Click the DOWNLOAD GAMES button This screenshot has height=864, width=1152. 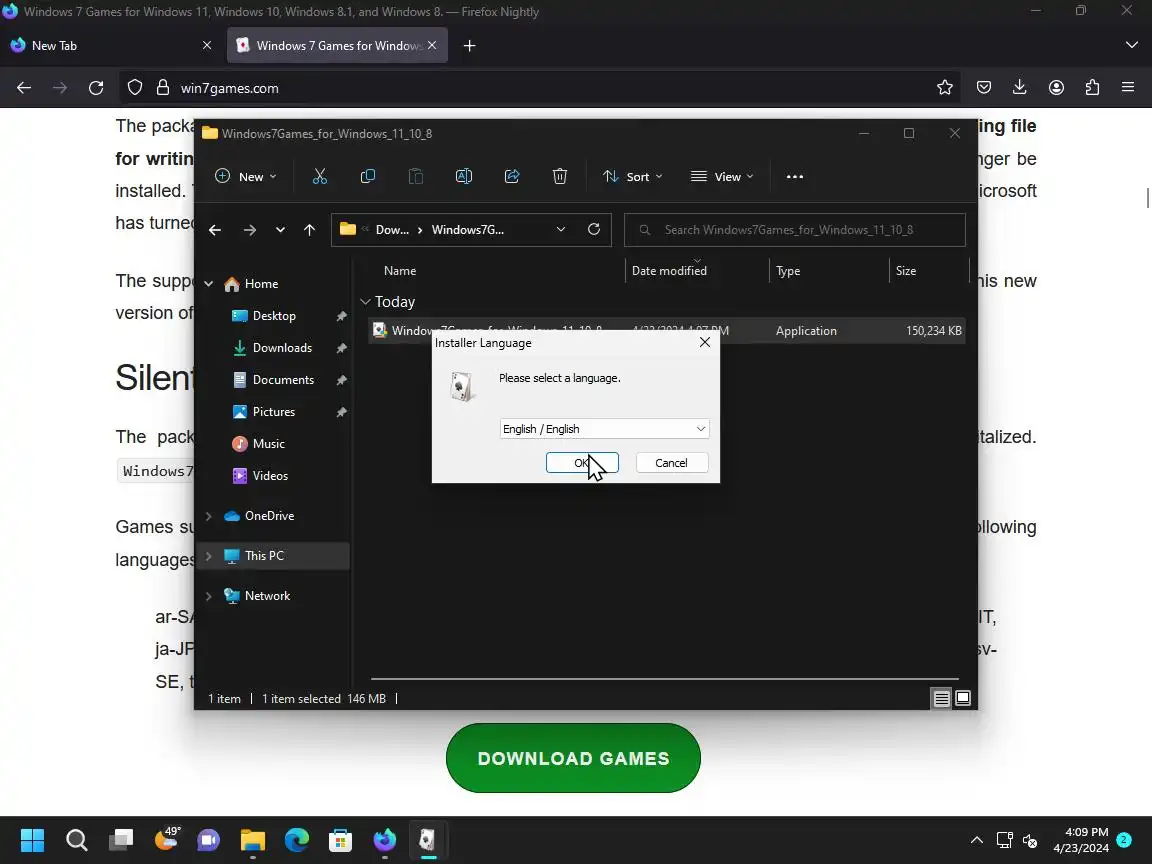[x=573, y=758]
